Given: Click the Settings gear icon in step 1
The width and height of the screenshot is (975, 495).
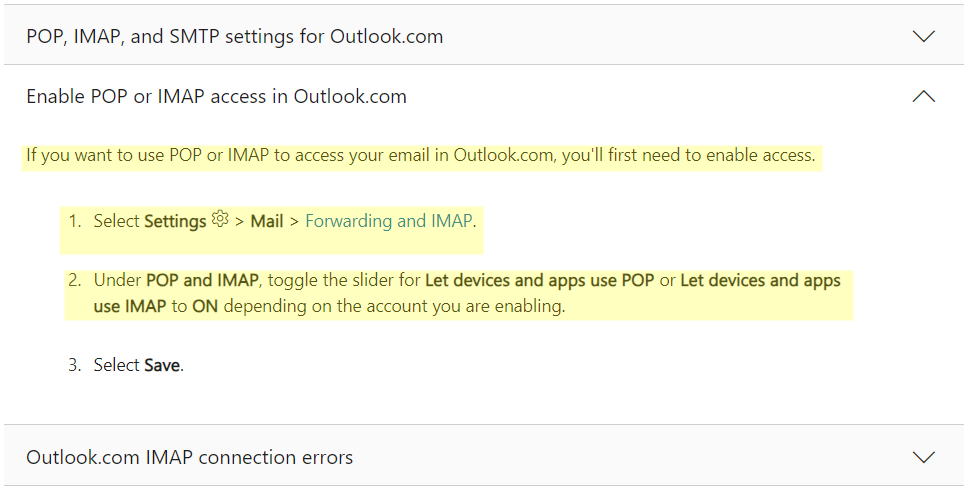Looking at the screenshot, I should (221, 220).
